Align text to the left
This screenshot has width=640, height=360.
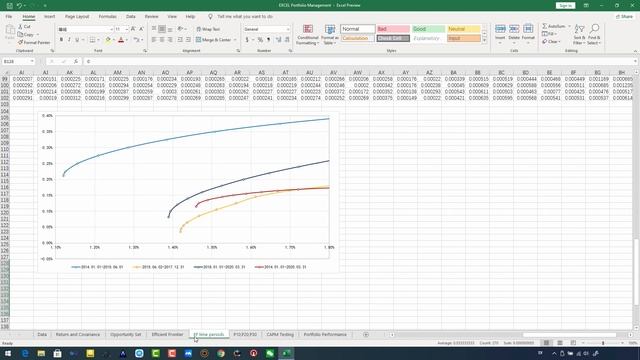(154, 40)
